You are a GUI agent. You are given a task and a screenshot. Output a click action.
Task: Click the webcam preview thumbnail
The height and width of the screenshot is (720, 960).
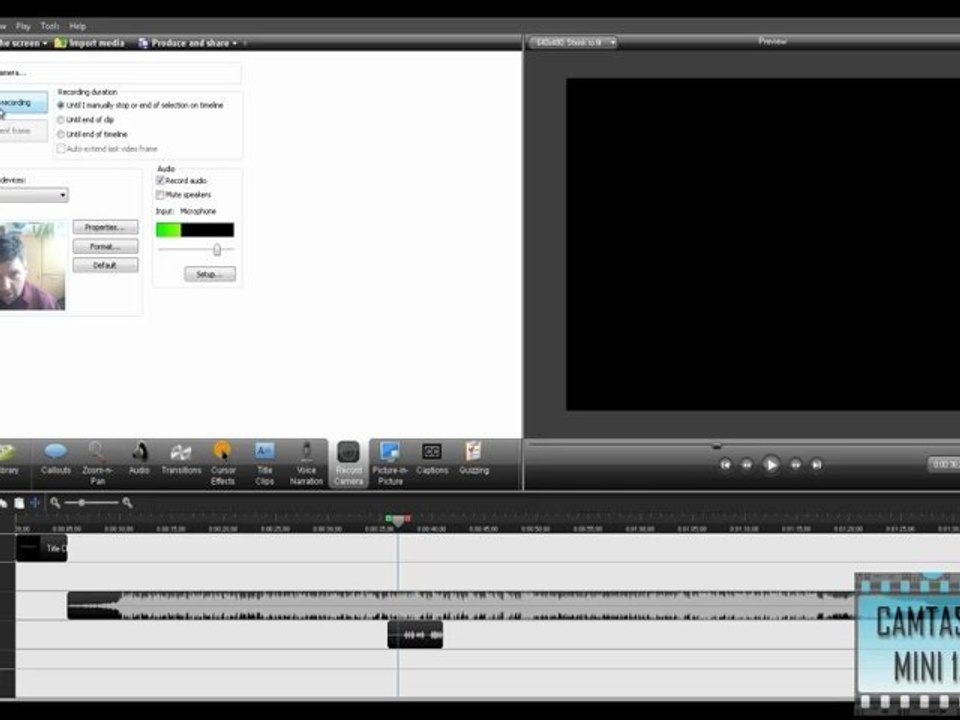pyautogui.click(x=32, y=266)
